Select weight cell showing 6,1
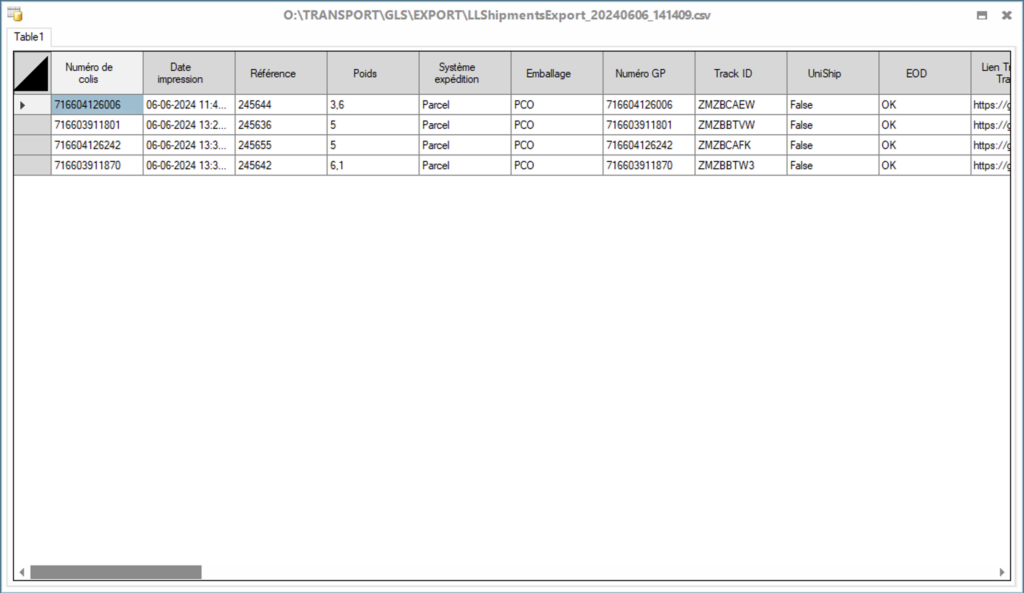The width and height of the screenshot is (1024, 593). (x=372, y=165)
